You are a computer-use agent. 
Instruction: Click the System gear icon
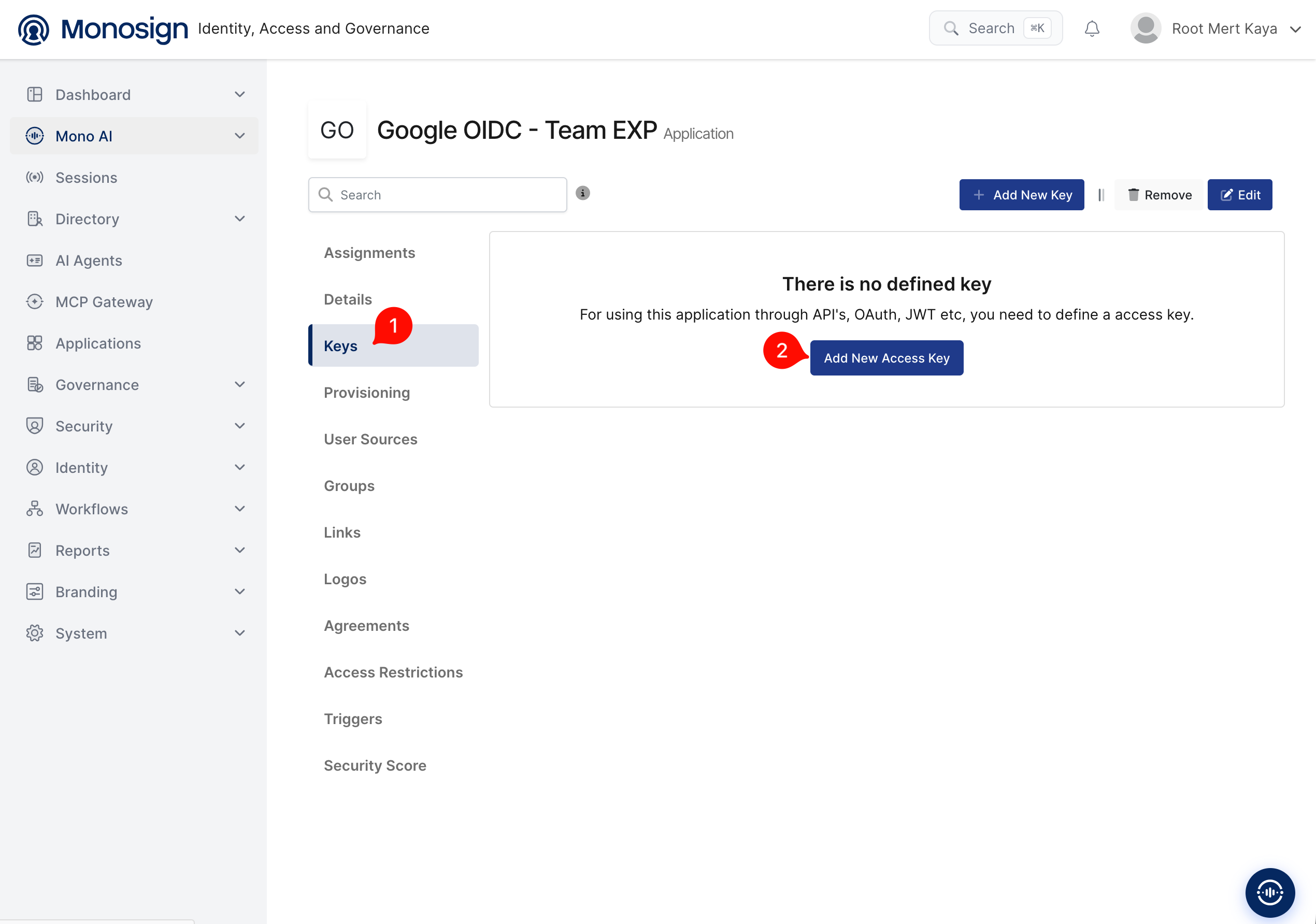[x=34, y=633]
